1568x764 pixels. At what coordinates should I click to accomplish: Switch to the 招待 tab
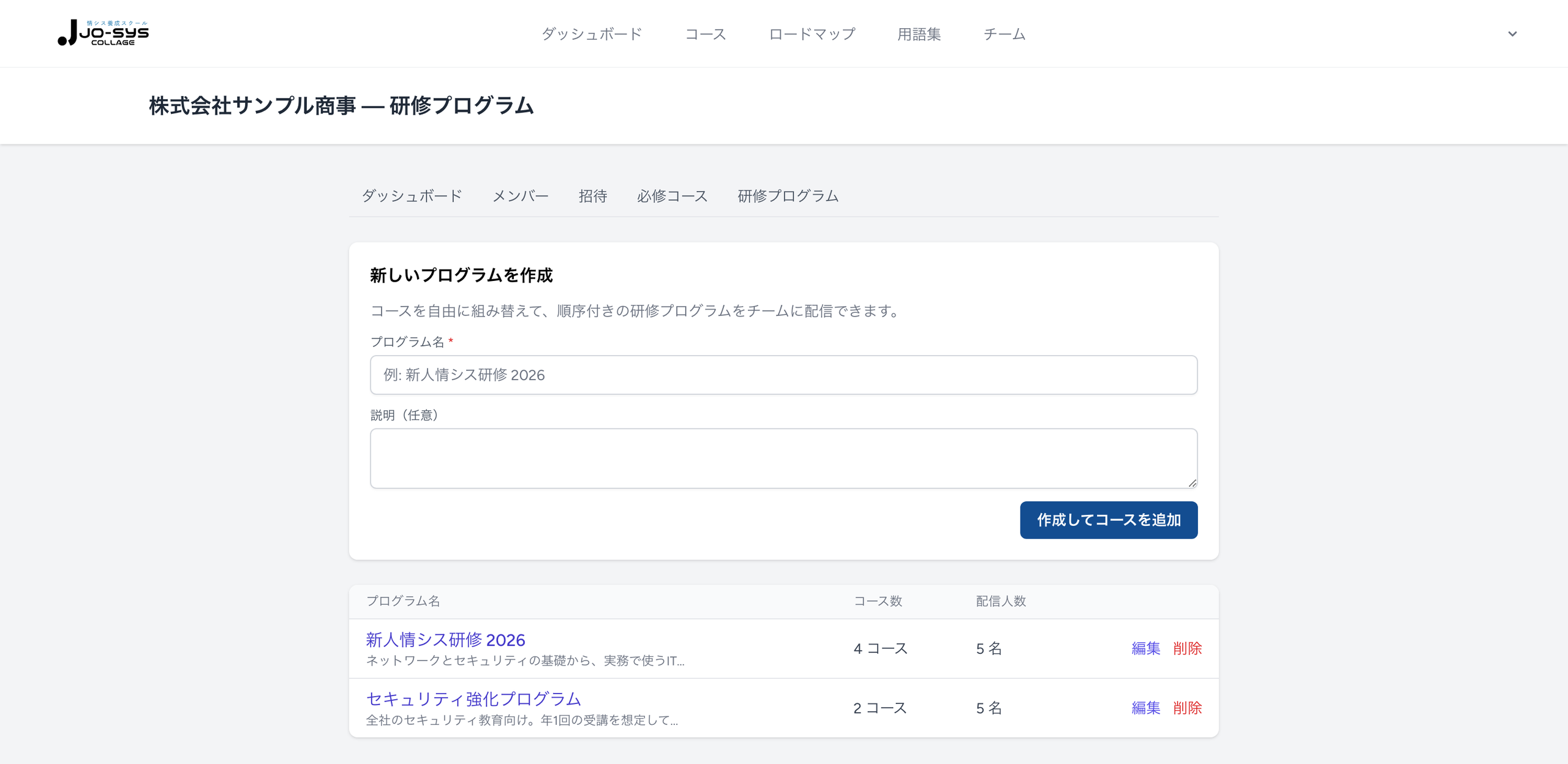pos(593,196)
